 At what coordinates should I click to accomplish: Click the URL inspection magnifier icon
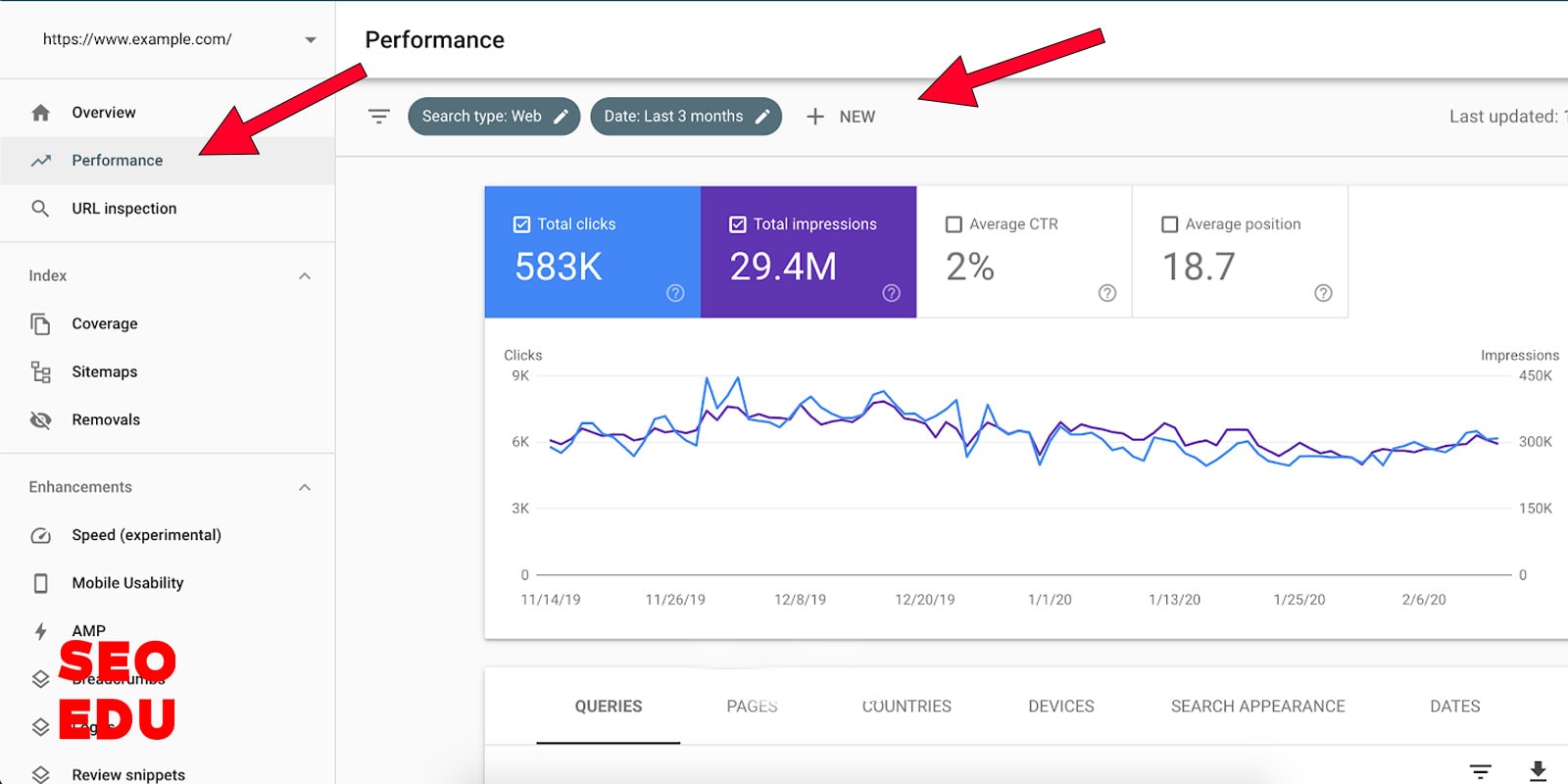click(x=40, y=209)
